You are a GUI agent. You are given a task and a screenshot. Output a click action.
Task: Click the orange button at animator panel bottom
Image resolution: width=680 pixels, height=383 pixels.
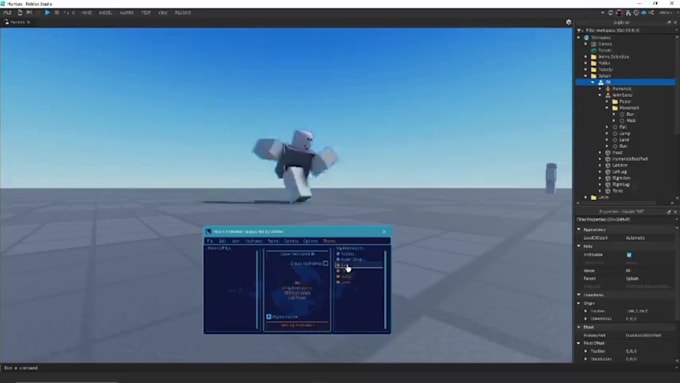(297, 325)
